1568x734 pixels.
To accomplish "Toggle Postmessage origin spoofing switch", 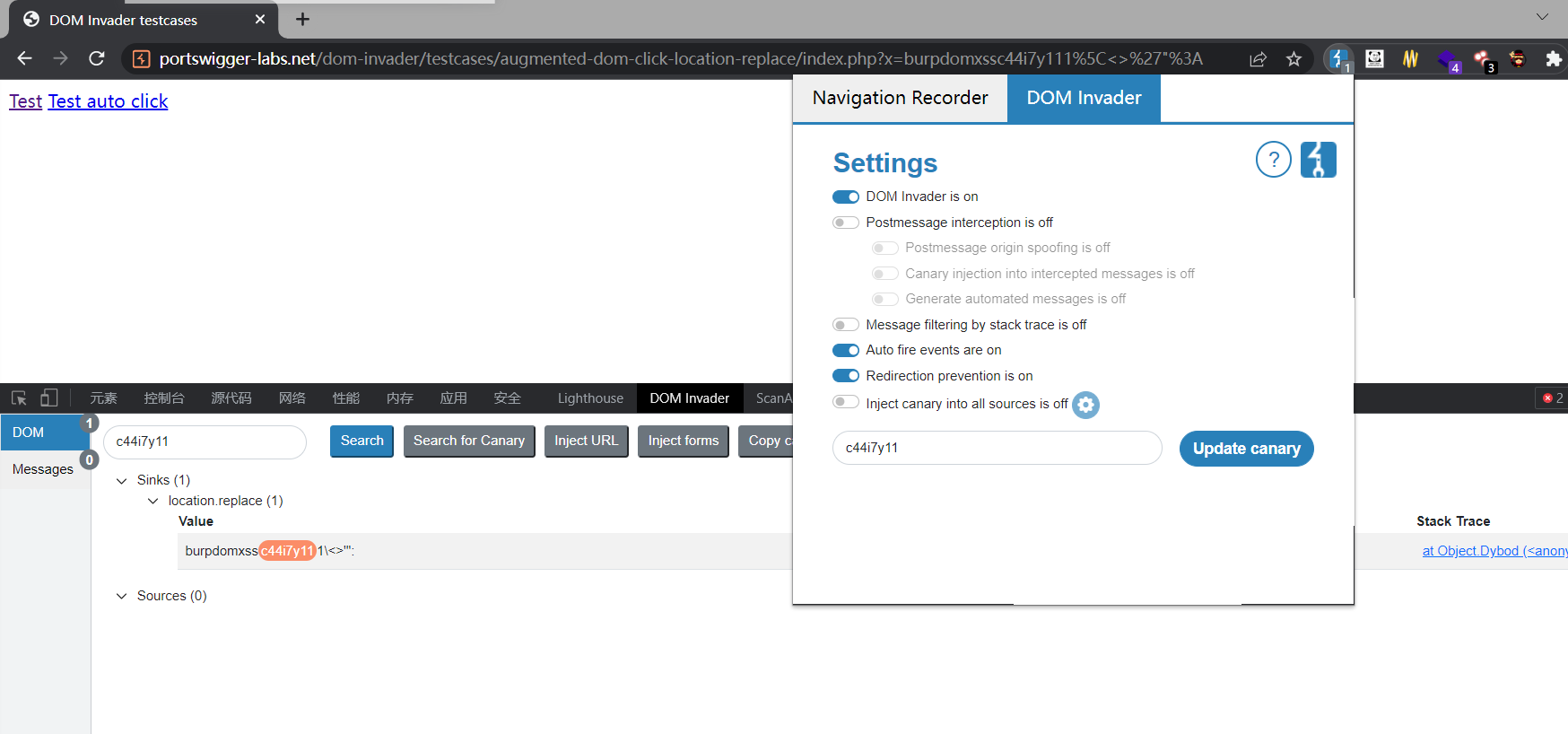I will 885,248.
